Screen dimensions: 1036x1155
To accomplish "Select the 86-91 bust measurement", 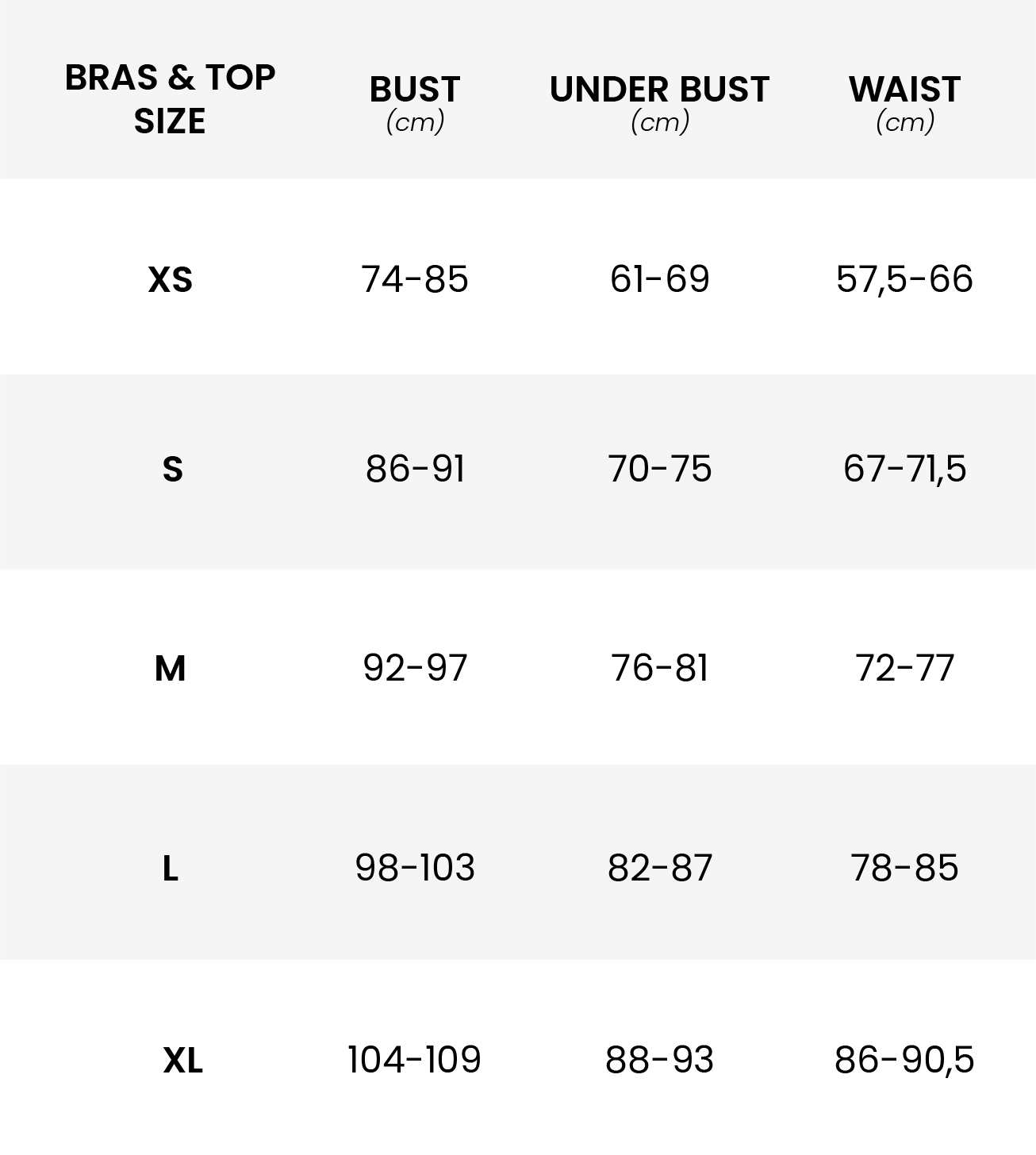I will 414,469.
